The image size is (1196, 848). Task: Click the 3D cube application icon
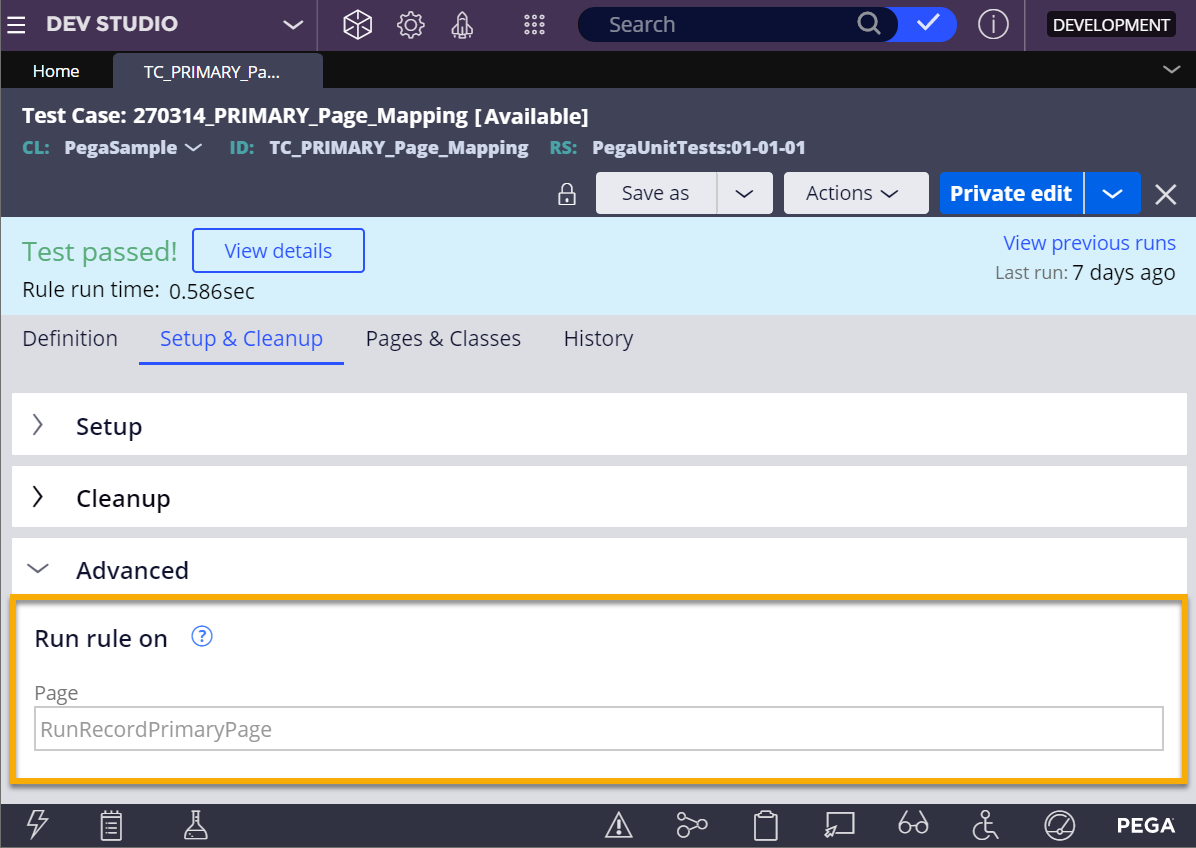[357, 25]
